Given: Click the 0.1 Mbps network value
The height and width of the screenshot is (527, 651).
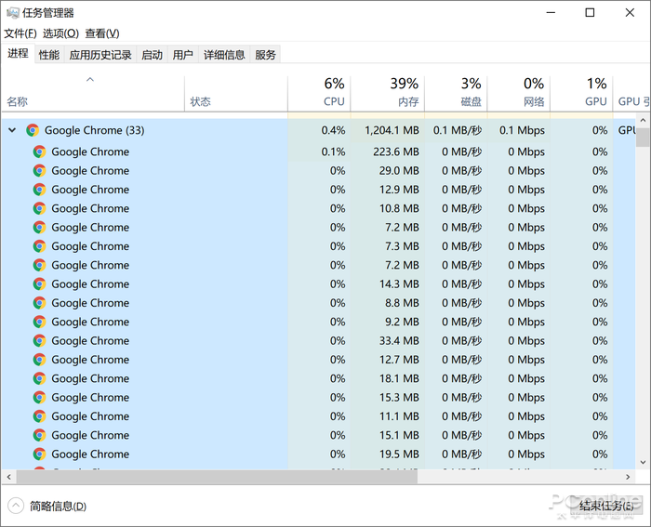Looking at the screenshot, I should pos(522,130).
